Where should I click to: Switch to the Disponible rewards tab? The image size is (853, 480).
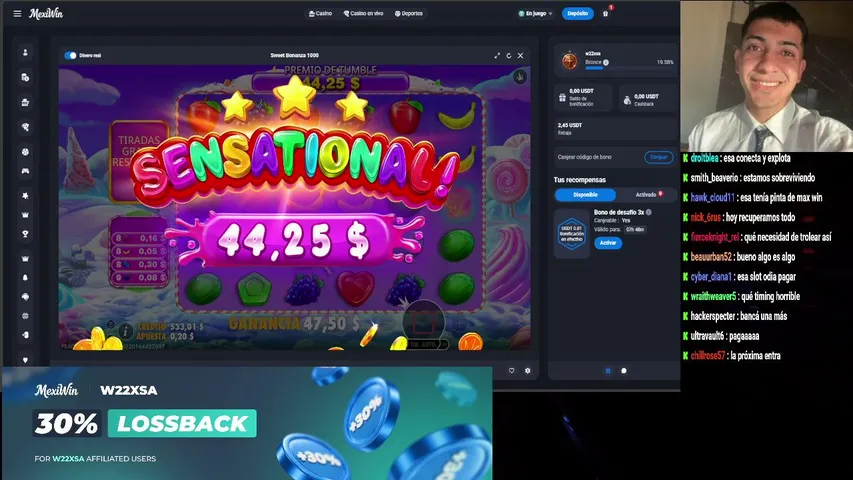point(585,195)
